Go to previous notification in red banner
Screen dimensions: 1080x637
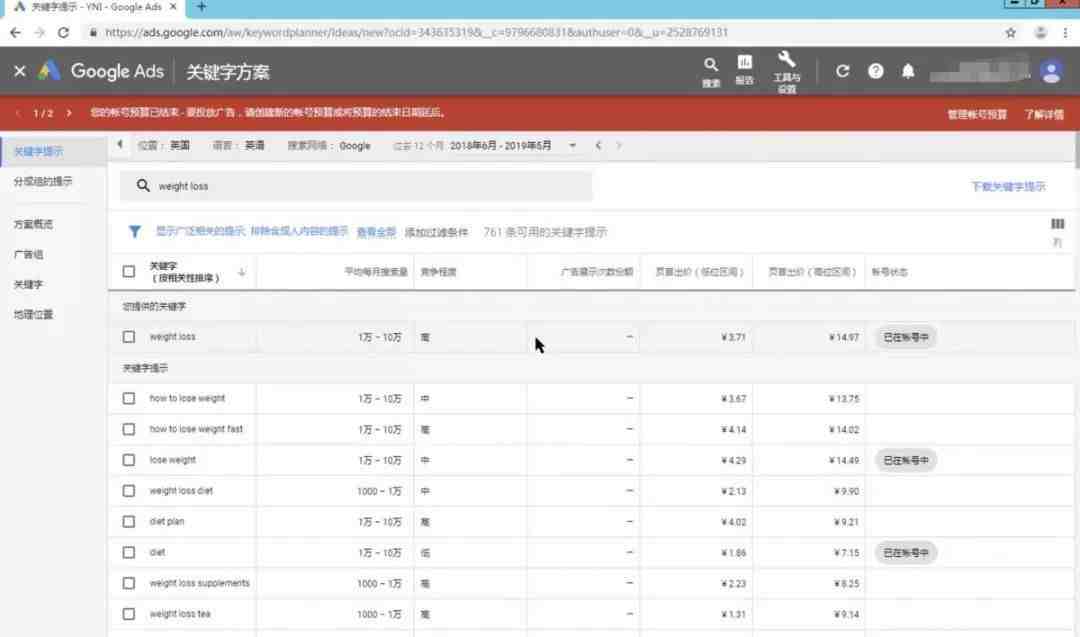pyautogui.click(x=18, y=113)
